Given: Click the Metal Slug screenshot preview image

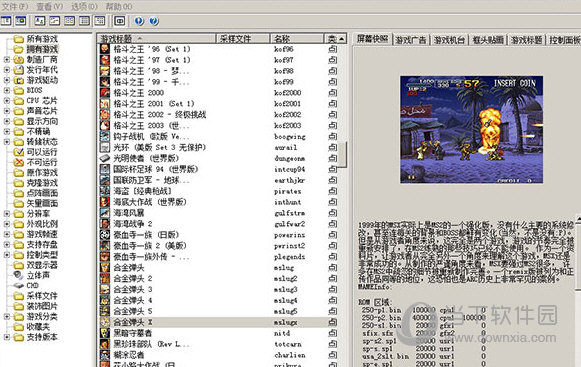Looking at the screenshot, I should (x=471, y=129).
